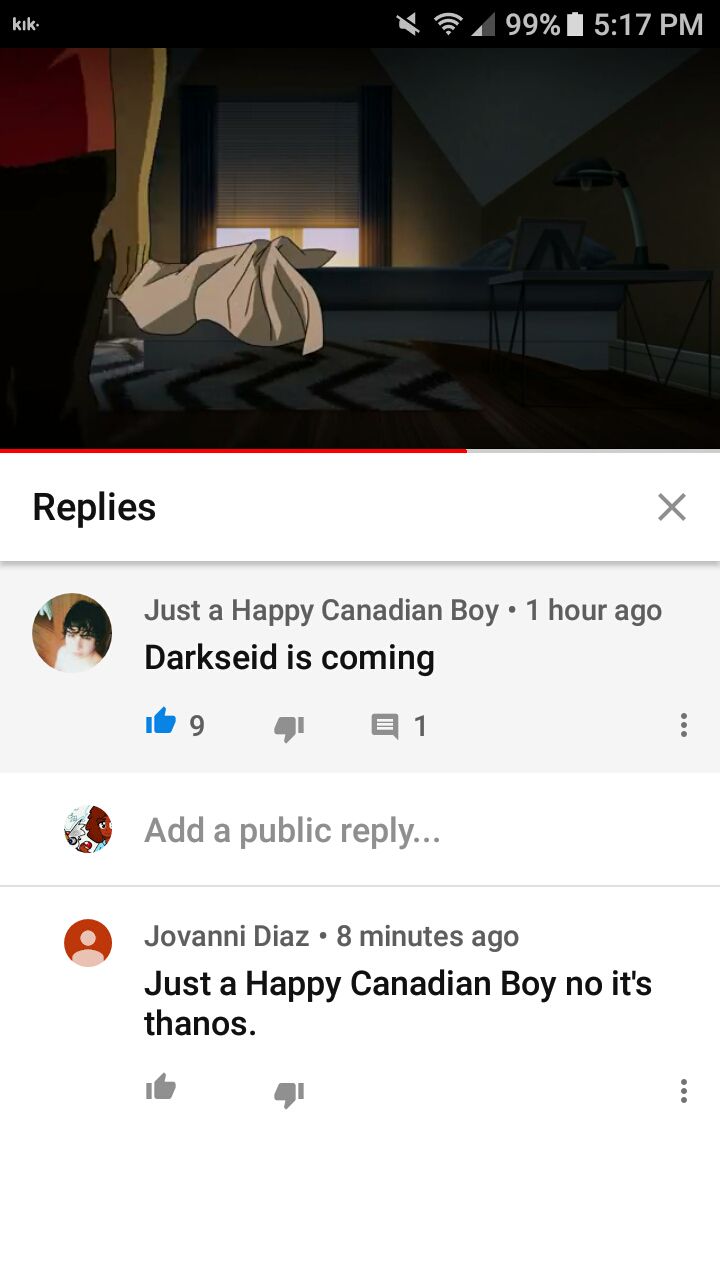
Task: Dislike Jovanni Diaz's thanos reply
Action: [x=289, y=1094]
